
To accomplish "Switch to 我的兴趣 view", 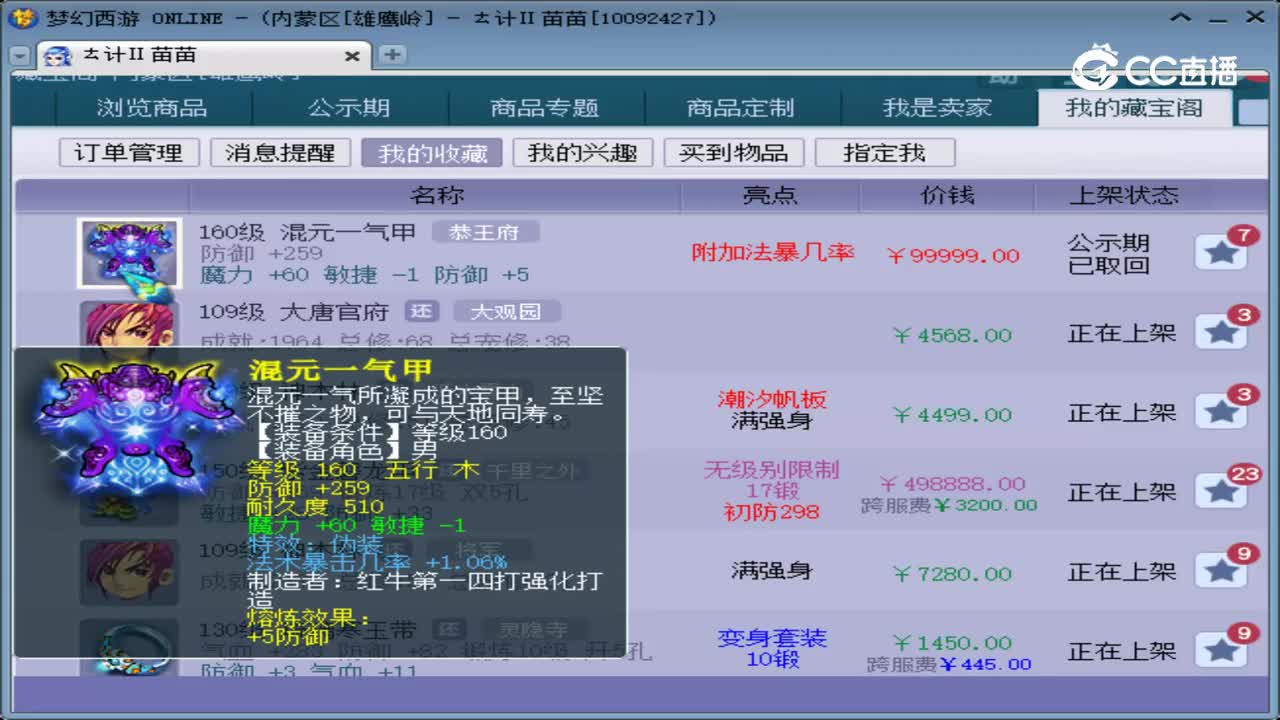I will click(x=583, y=153).
